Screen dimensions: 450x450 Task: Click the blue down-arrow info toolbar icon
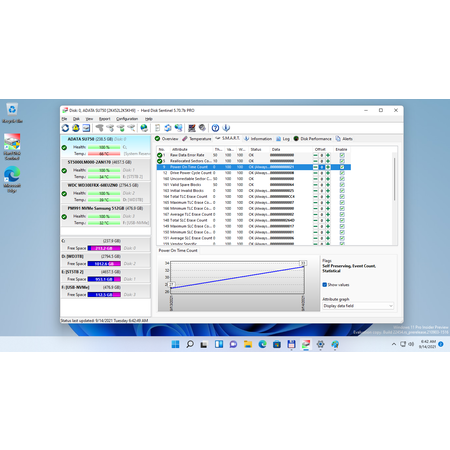coord(226,128)
